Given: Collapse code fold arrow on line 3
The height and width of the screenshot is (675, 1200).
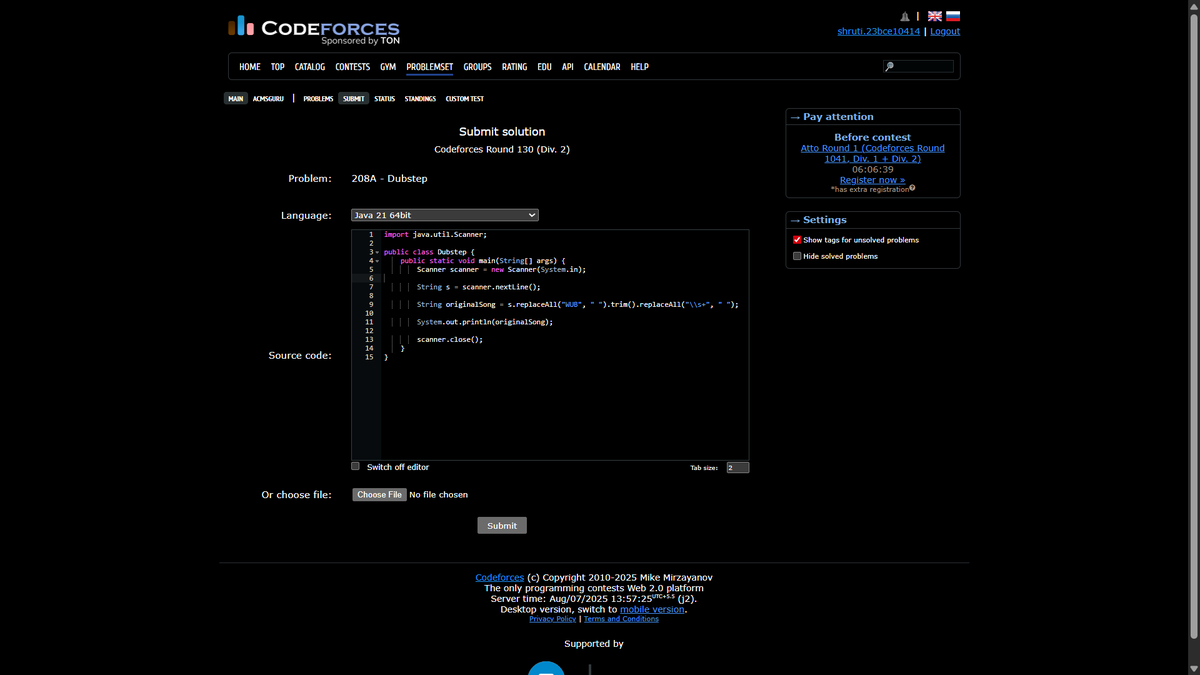Looking at the screenshot, I should [377, 252].
